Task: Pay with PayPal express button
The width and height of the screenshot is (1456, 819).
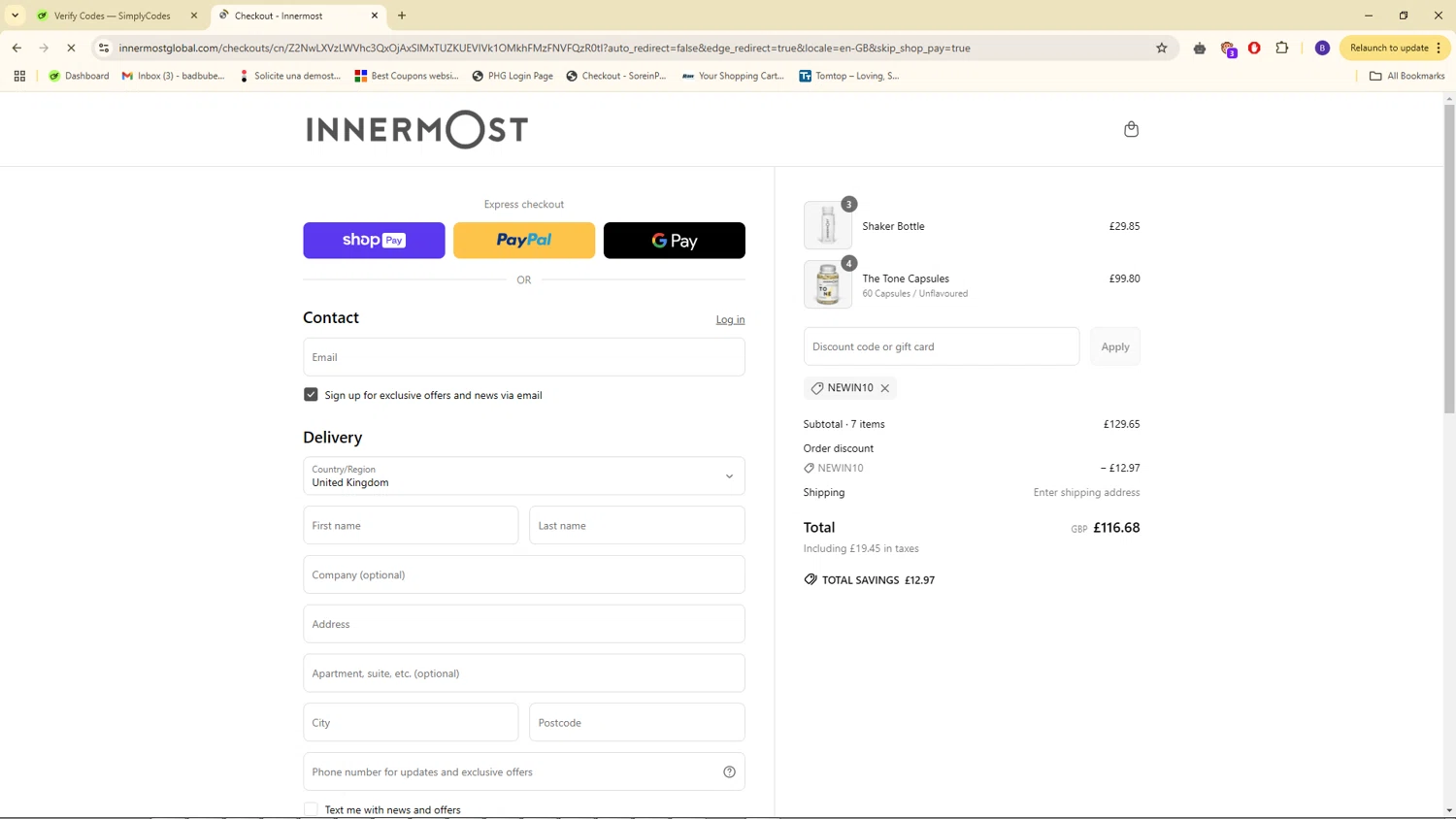Action: click(x=524, y=241)
